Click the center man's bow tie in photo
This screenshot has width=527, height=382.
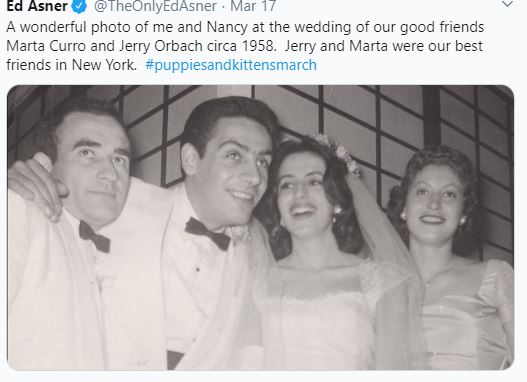pyautogui.click(x=207, y=233)
